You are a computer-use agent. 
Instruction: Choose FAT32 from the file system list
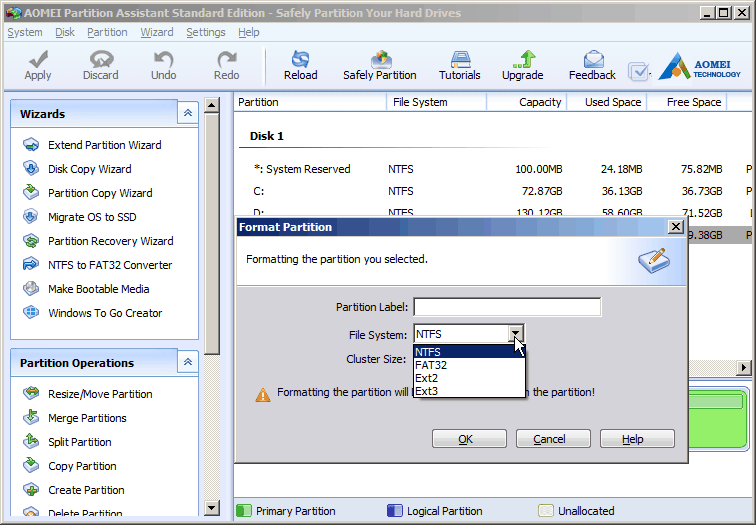[x=469, y=365]
